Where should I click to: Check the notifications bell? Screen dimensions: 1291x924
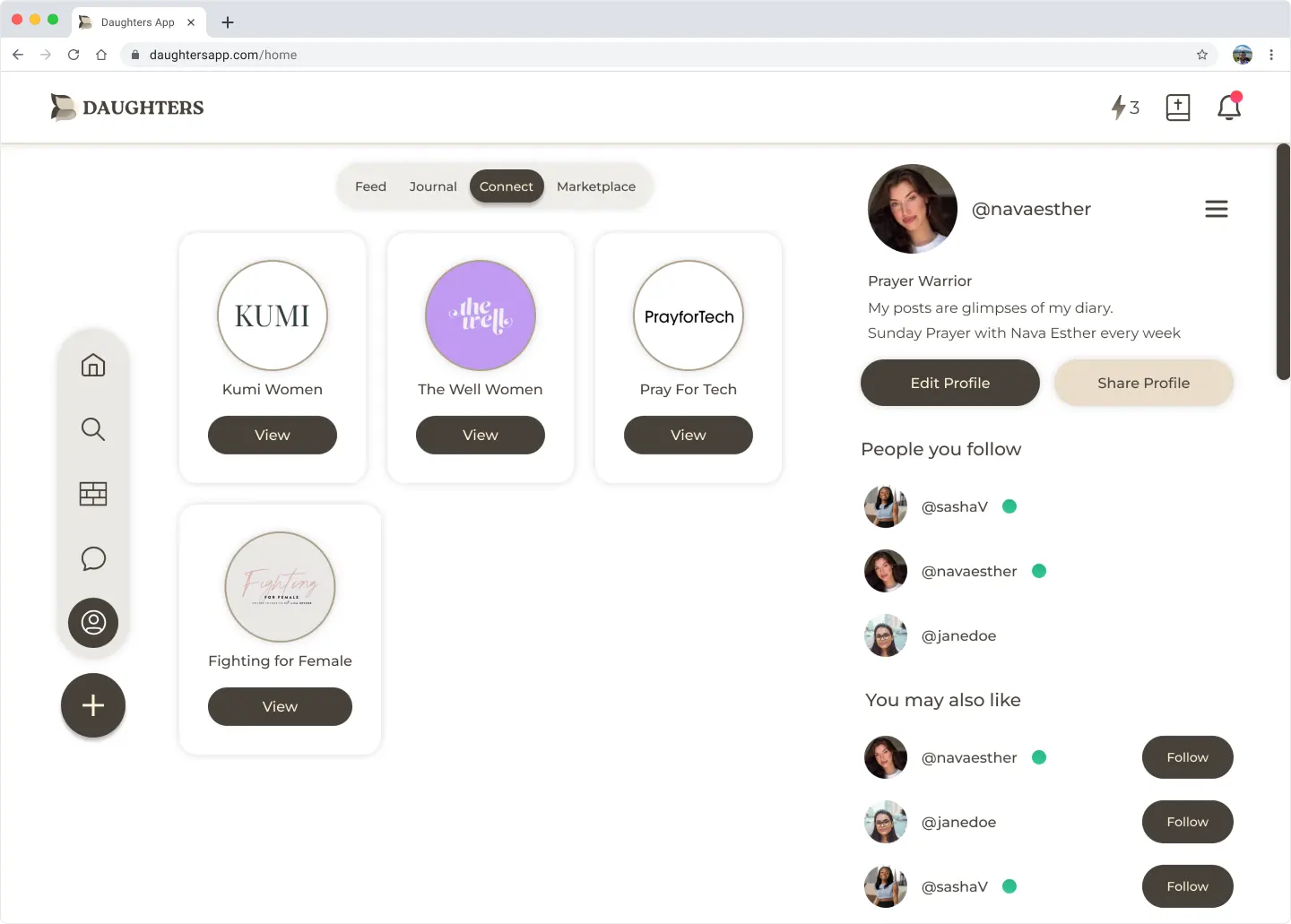[x=1228, y=108]
